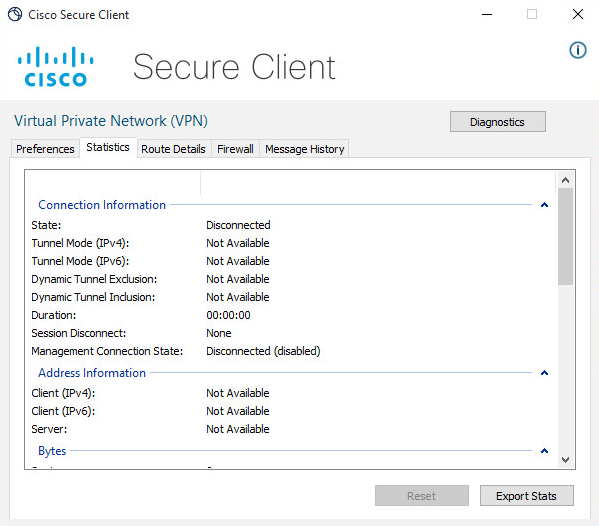This screenshot has width=599, height=526.
Task: View the Message History tab
Action: [x=304, y=149]
